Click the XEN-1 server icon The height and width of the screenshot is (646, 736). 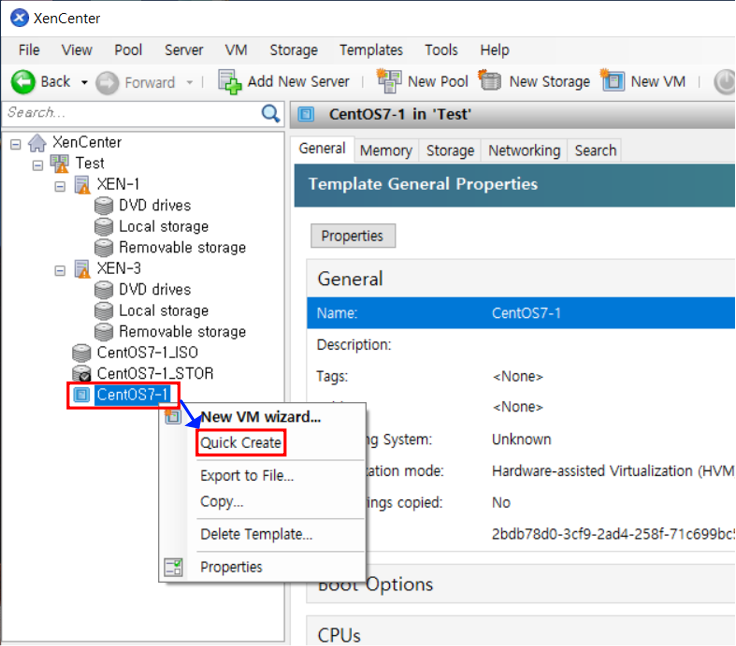82,185
